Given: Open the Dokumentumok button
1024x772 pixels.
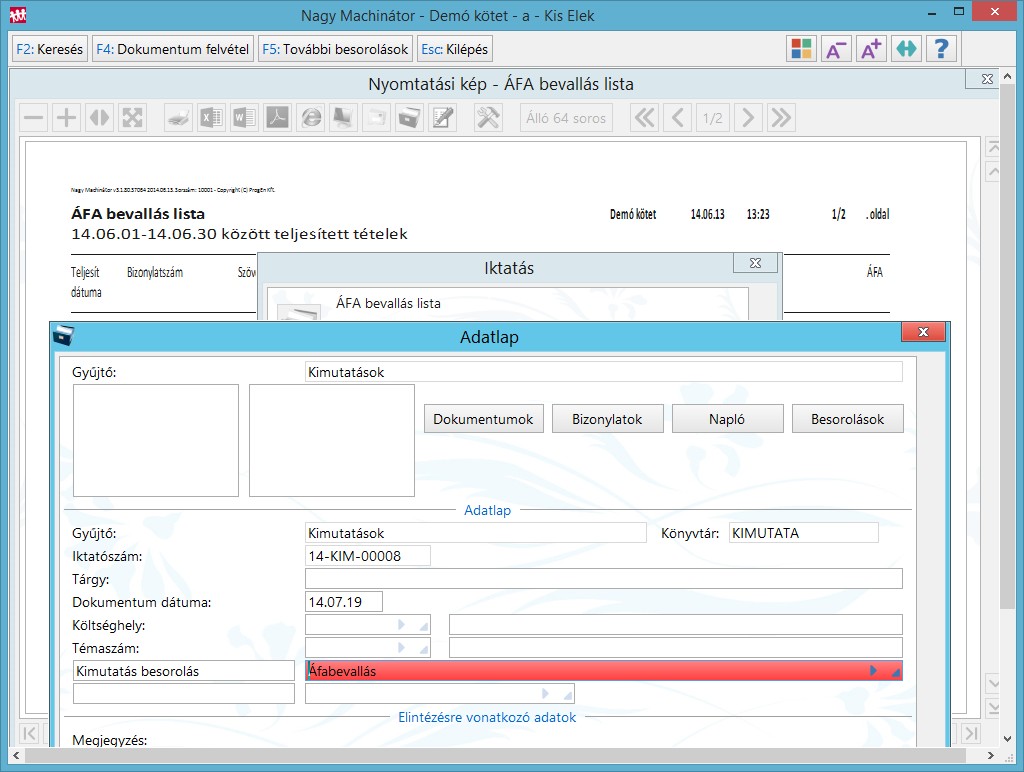Looking at the screenshot, I should pos(484,419).
